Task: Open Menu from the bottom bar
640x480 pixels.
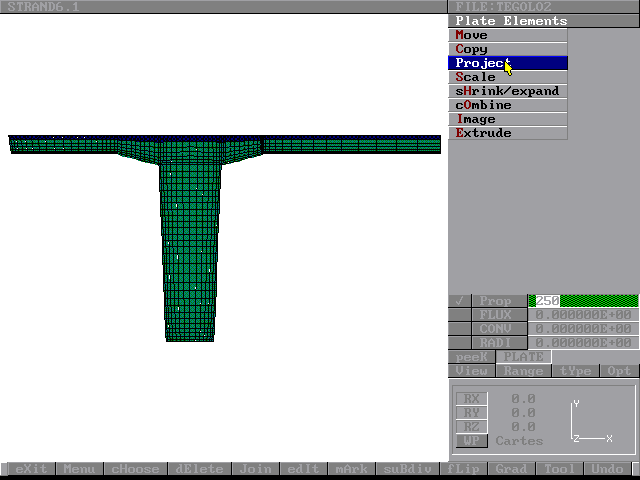Action: (x=79, y=469)
